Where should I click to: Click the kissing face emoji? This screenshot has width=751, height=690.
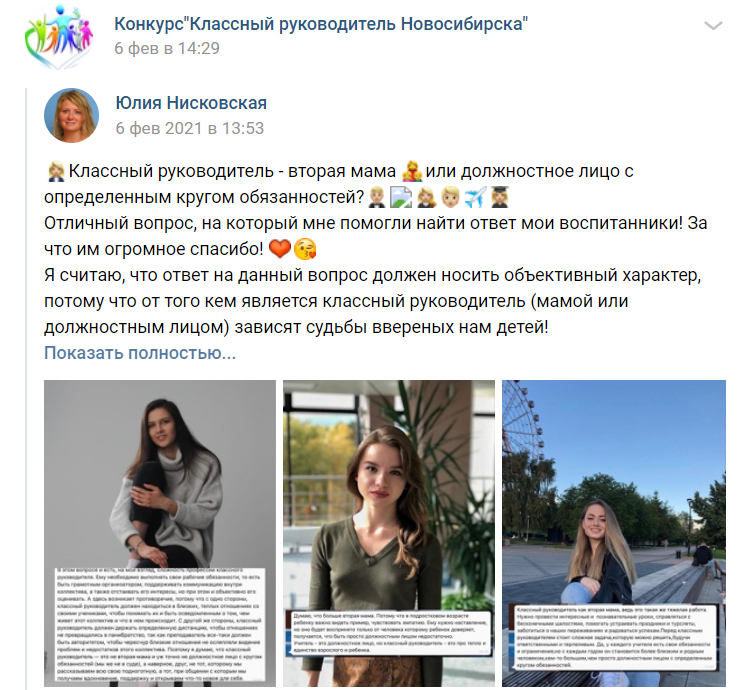click(305, 249)
